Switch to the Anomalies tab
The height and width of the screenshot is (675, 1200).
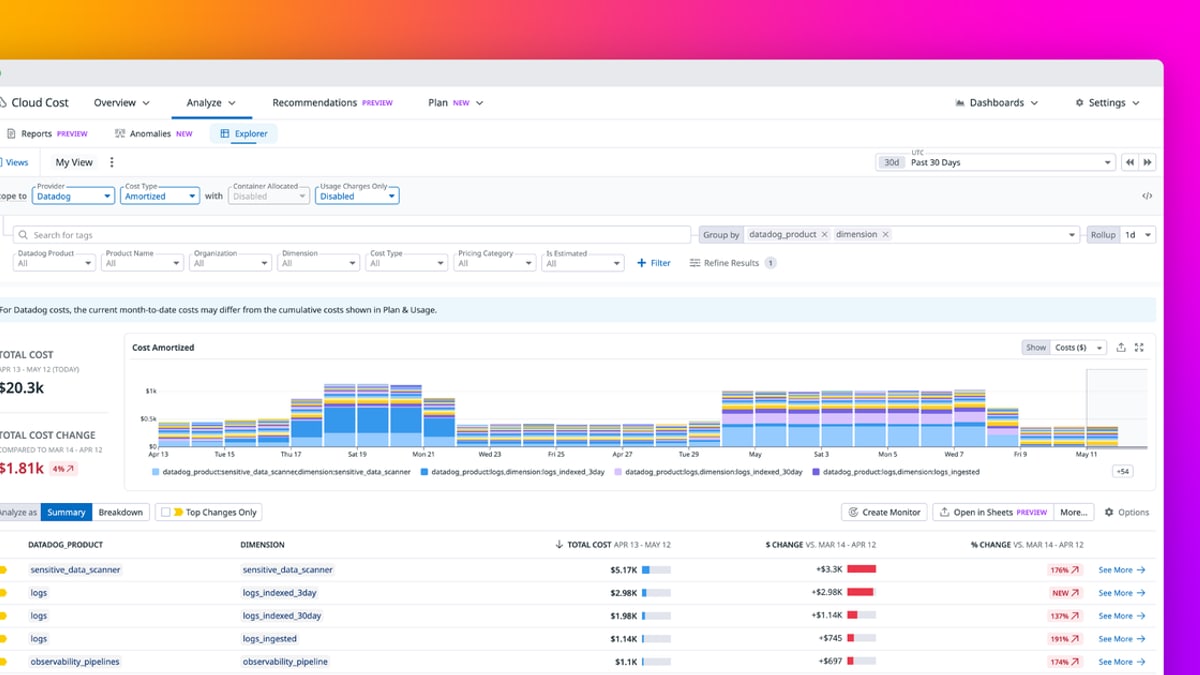(x=153, y=133)
